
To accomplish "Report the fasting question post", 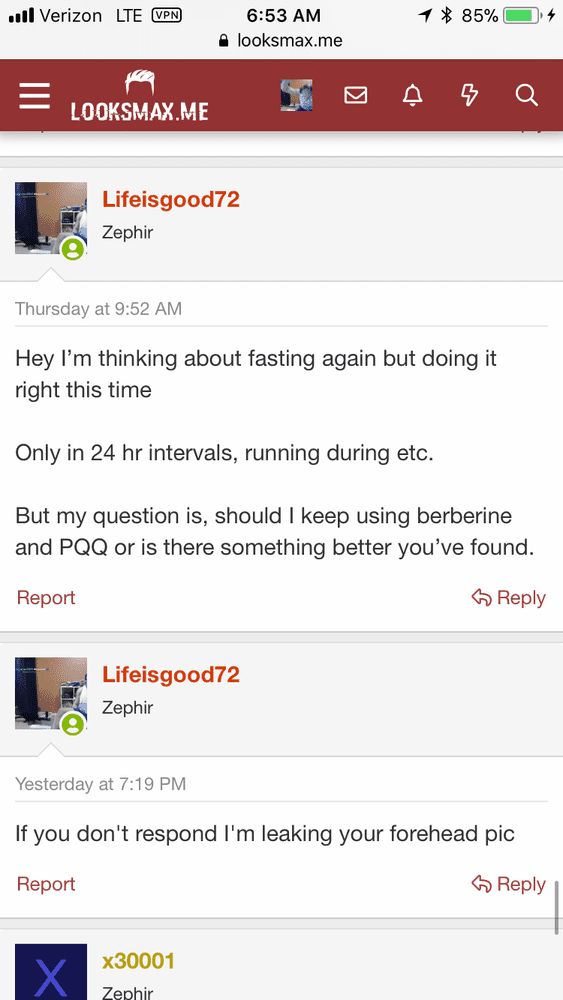I will (x=46, y=598).
